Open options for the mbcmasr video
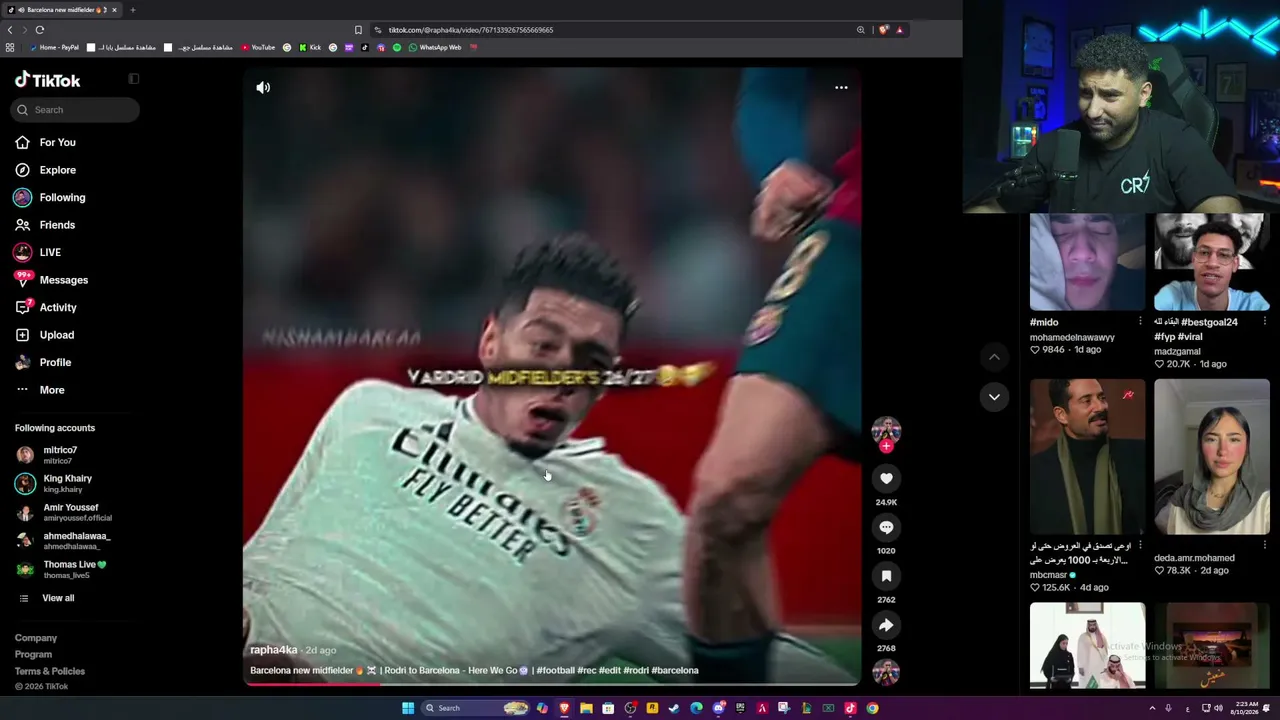Viewport: 1280px width, 720px height. pos(1140,545)
